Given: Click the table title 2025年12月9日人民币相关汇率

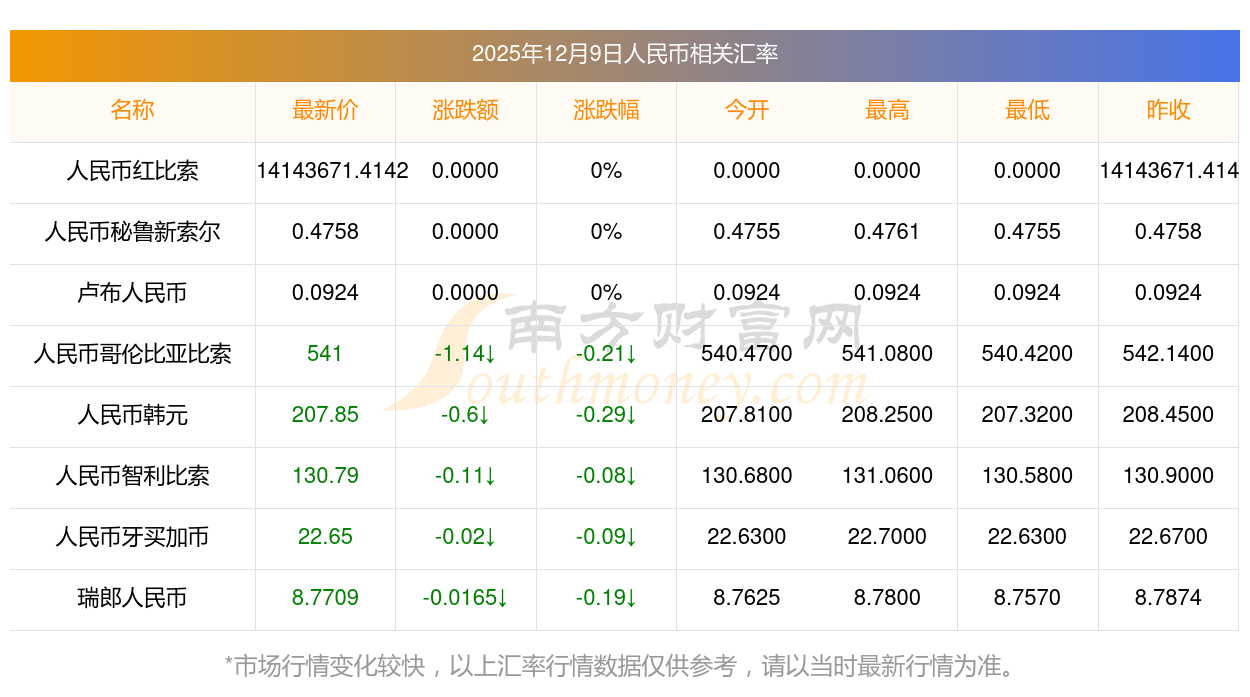Looking at the screenshot, I should [624, 54].
